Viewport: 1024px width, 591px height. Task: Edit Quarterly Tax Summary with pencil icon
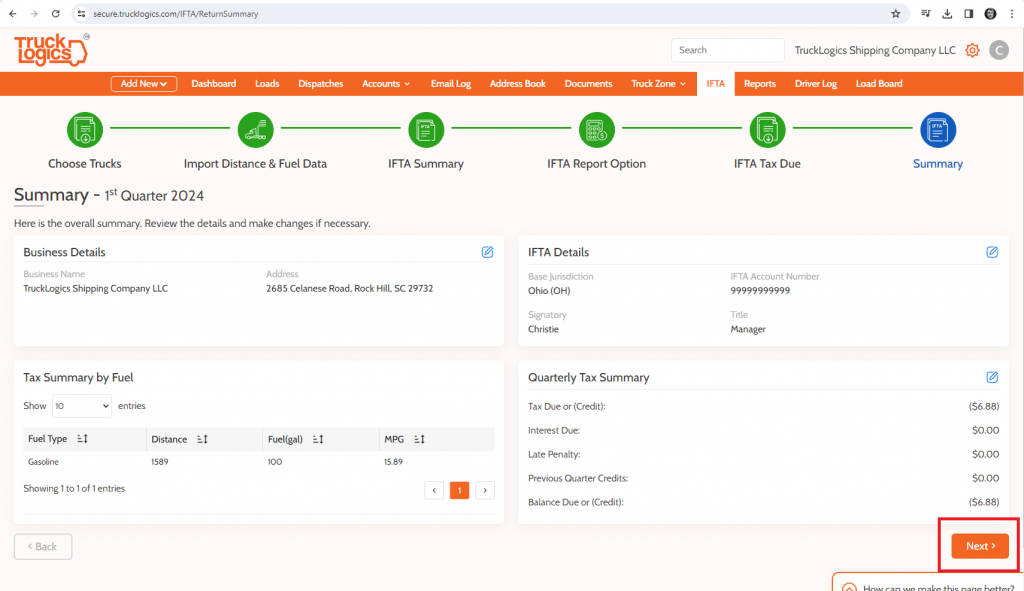click(992, 377)
